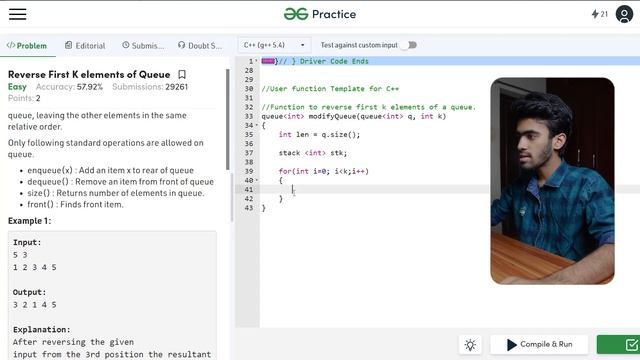
Task: Open the C++ (g++ 5.4) language dropdown
Action: point(274,45)
